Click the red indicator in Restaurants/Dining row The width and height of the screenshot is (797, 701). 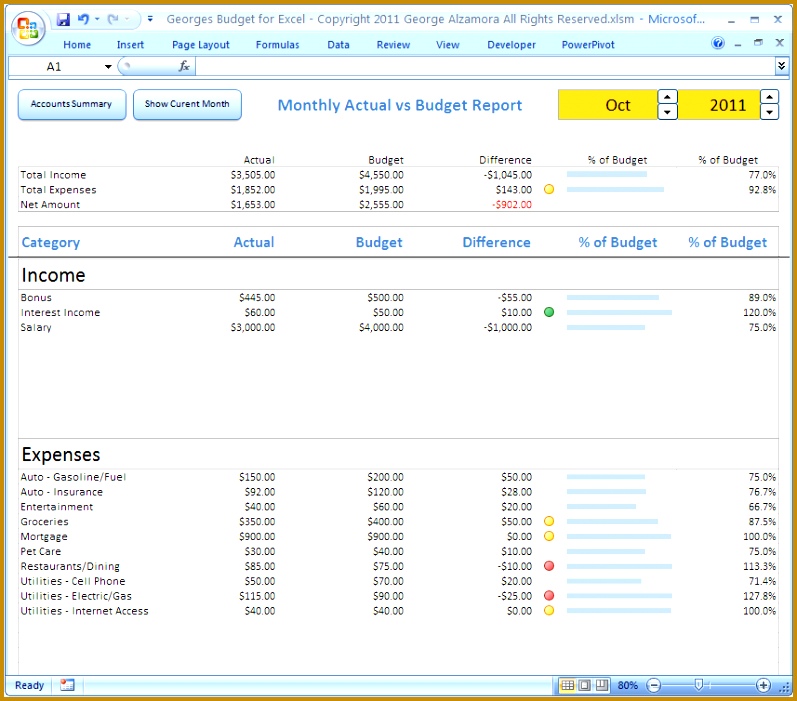pos(549,566)
